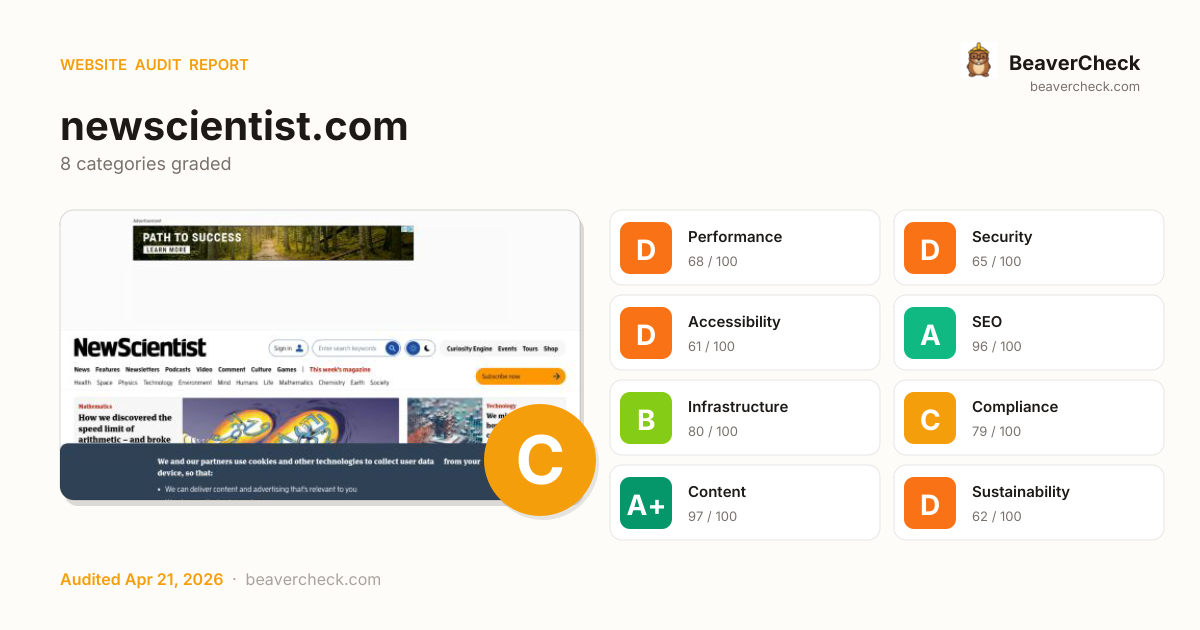Click the beavercheck.com link in the footer
This screenshot has height=630, width=1200.
tap(313, 579)
